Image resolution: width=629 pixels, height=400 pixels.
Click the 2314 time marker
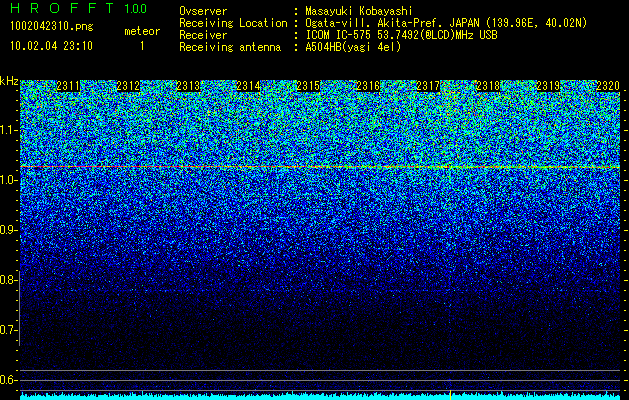248,86
